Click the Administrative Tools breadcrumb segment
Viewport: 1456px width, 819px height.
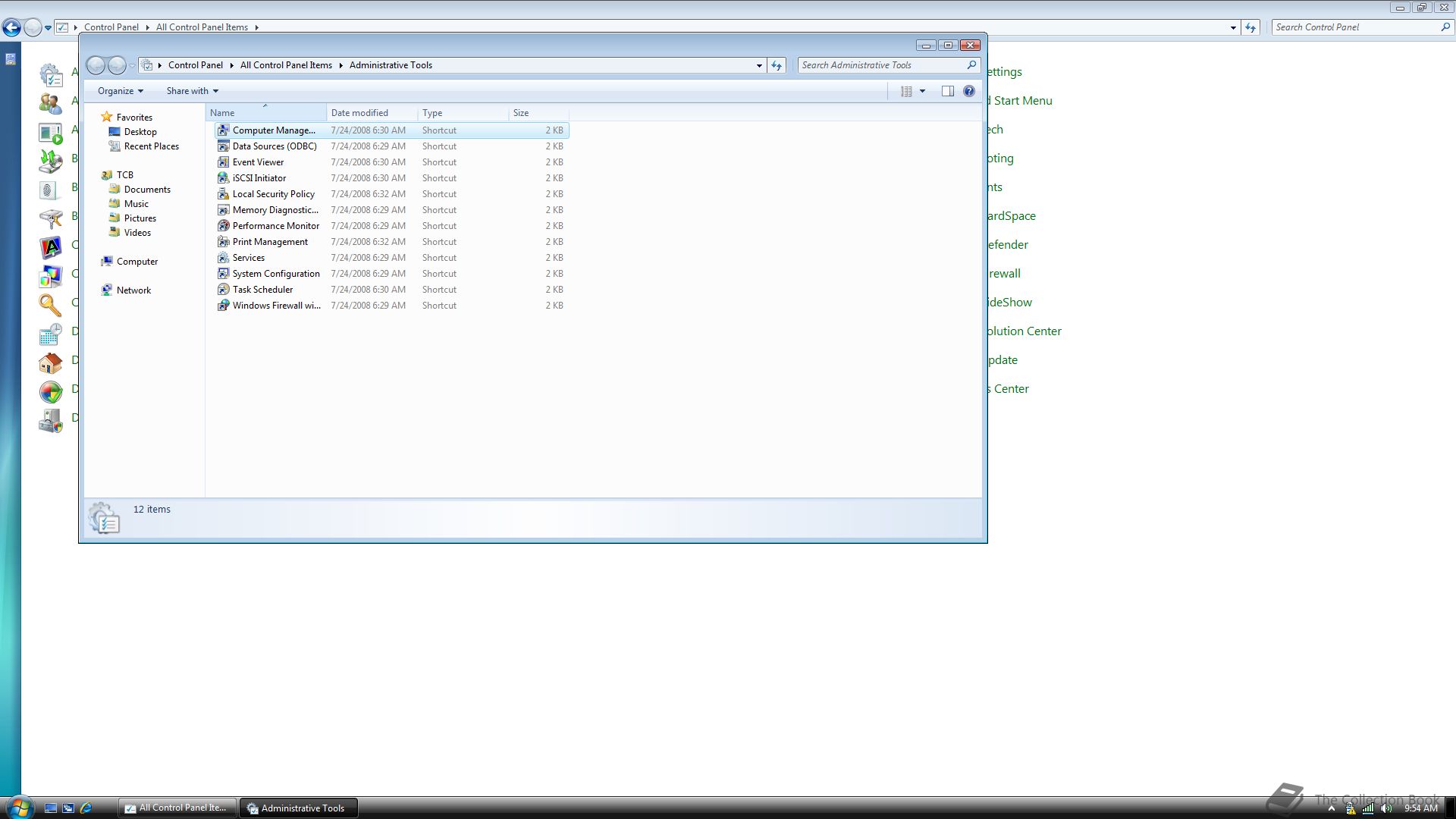pyautogui.click(x=391, y=65)
